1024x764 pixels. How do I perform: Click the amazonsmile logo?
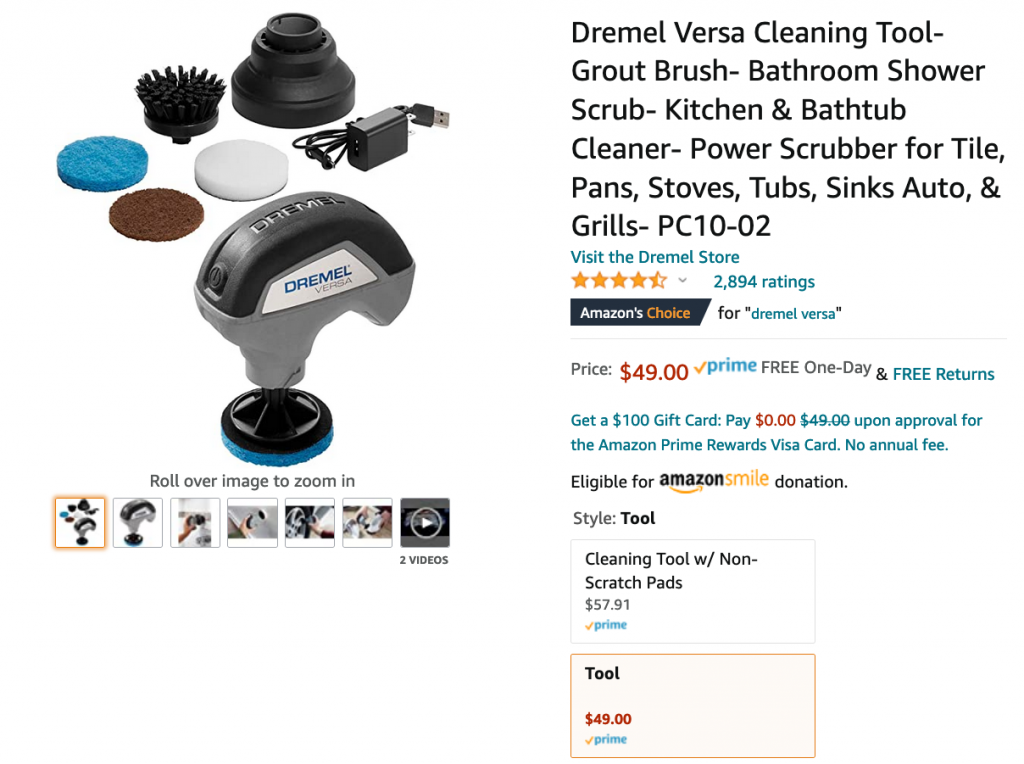[x=714, y=481]
